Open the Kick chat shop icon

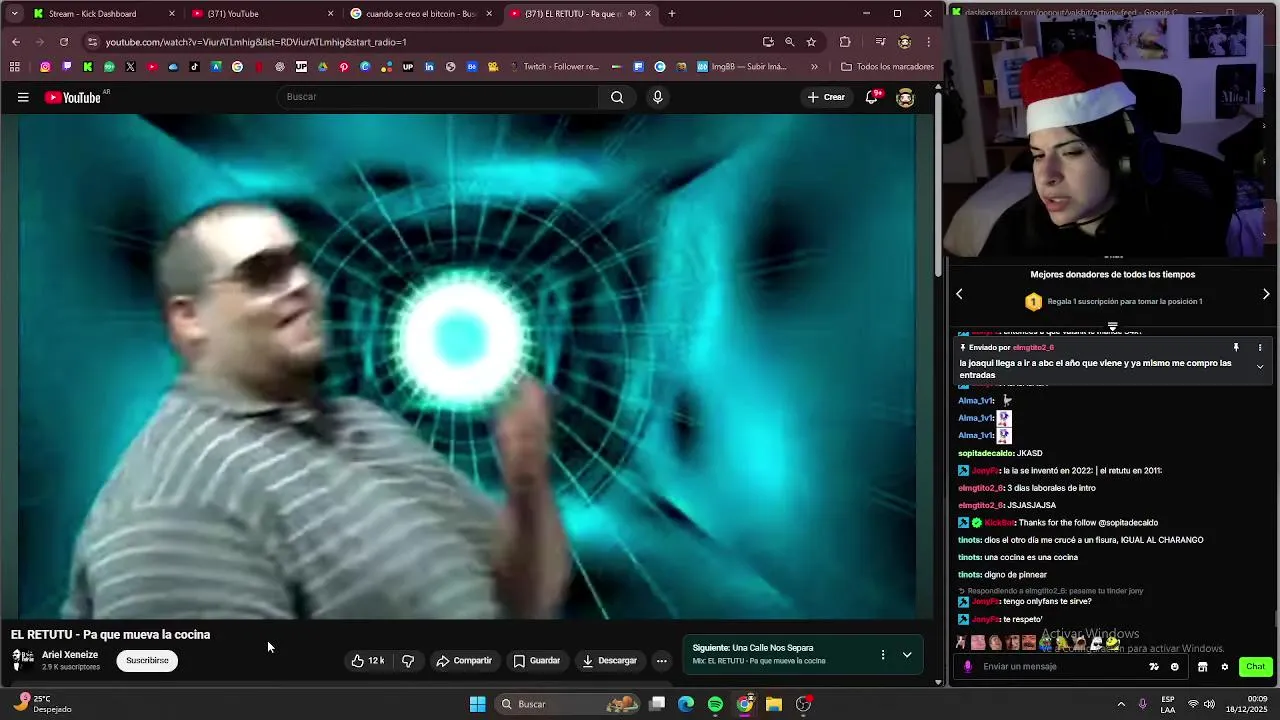1202,667
